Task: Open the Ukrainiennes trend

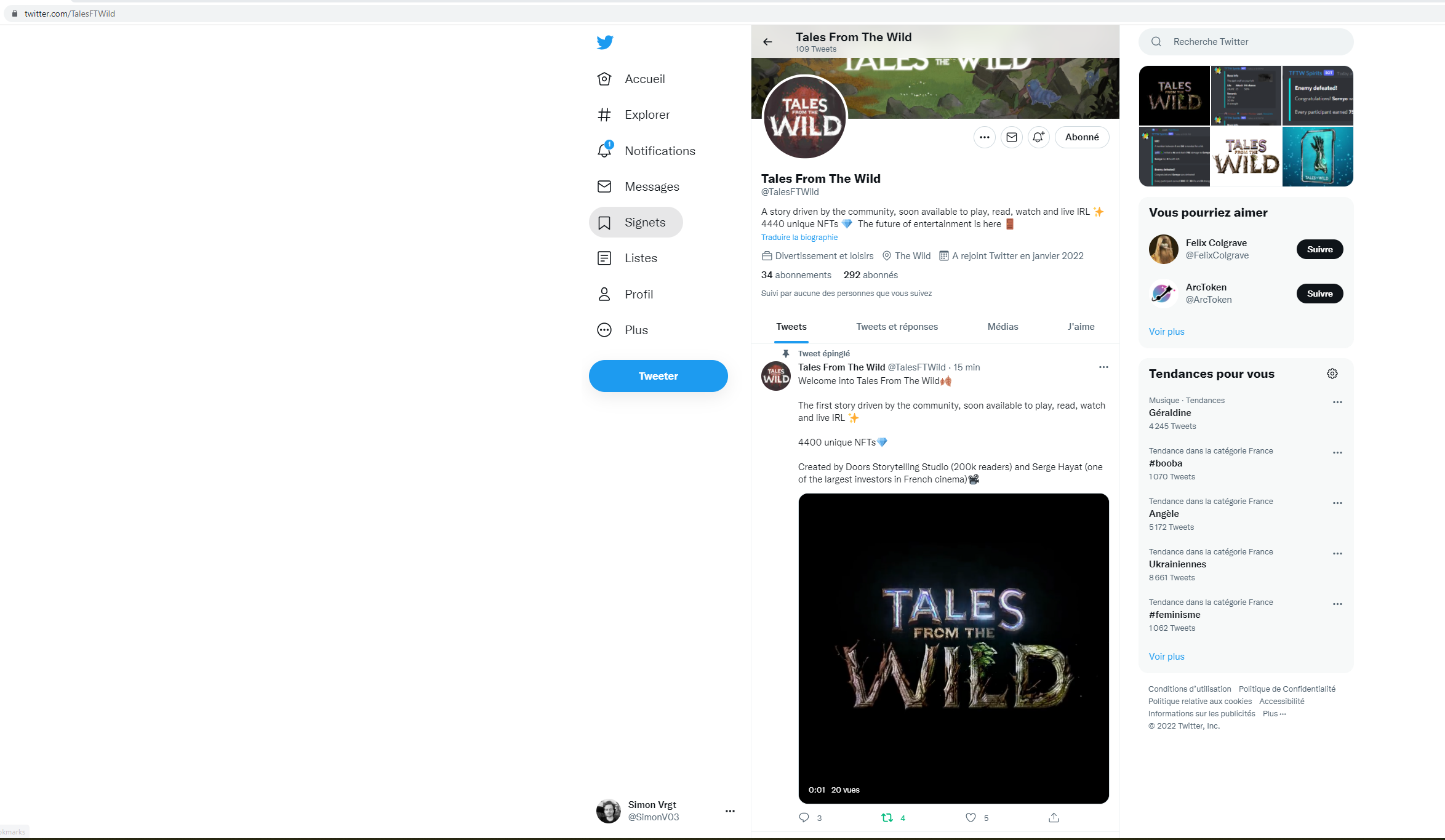Action: [1177, 564]
